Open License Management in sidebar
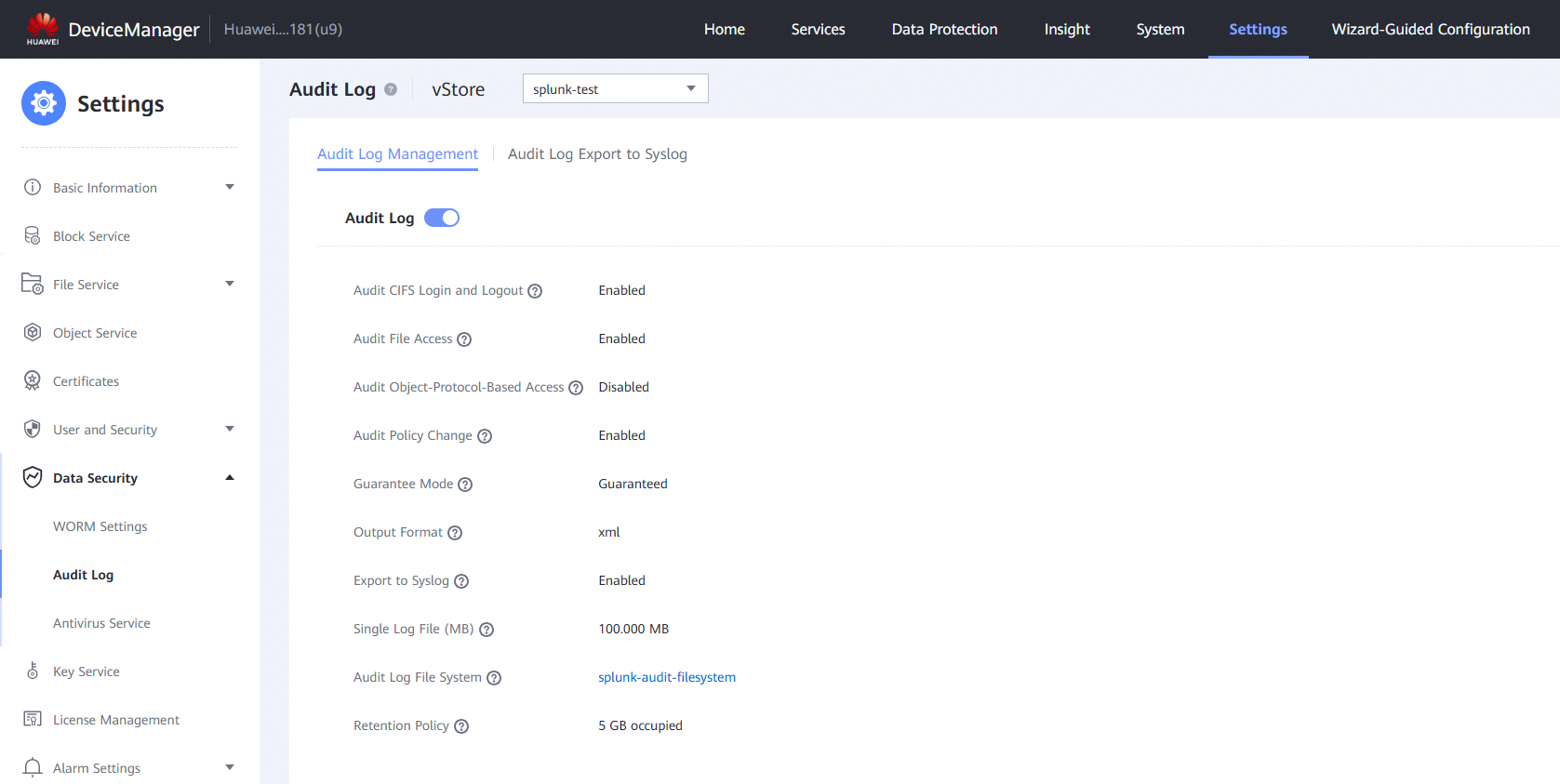The width and height of the screenshot is (1560, 784). [116, 720]
